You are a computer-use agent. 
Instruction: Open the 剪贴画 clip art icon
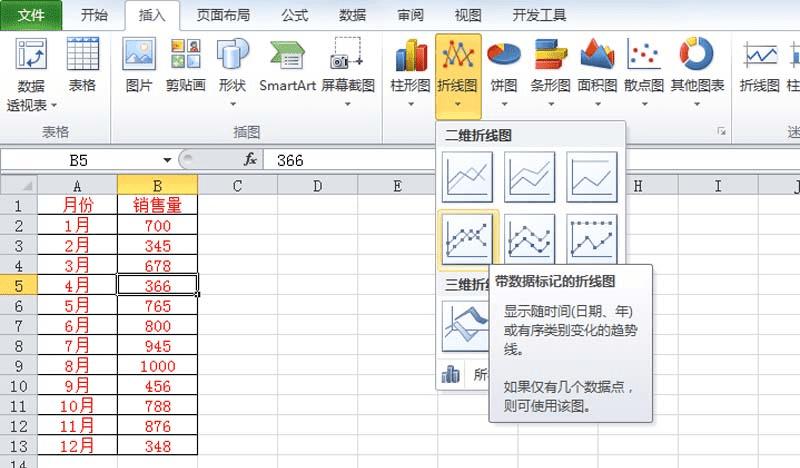tap(185, 54)
